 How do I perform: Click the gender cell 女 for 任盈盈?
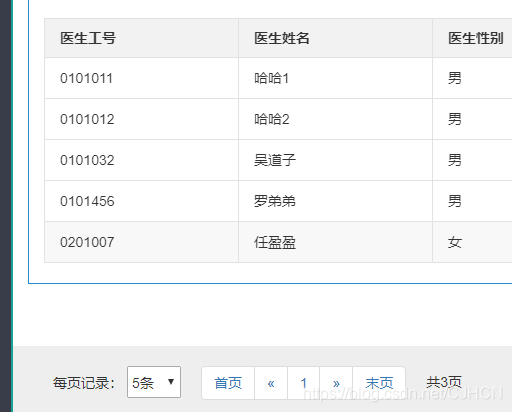[x=472, y=242]
